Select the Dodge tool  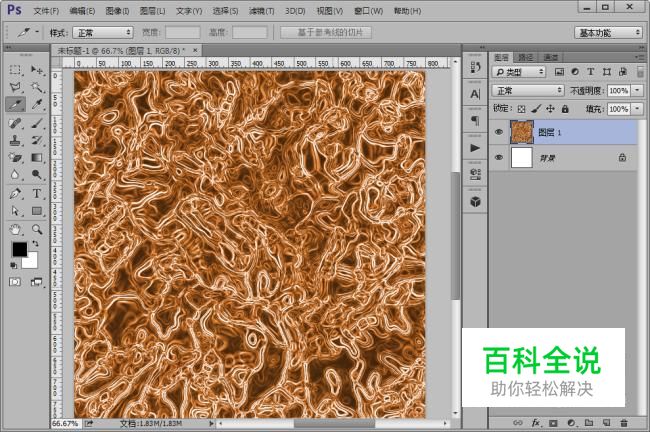click(37, 175)
